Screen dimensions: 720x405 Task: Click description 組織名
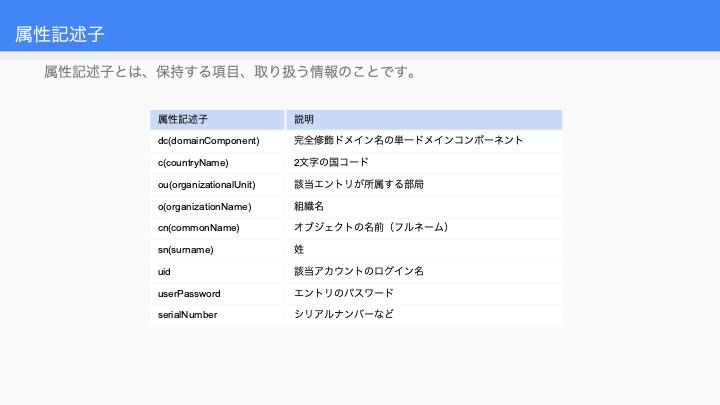[x=309, y=207]
